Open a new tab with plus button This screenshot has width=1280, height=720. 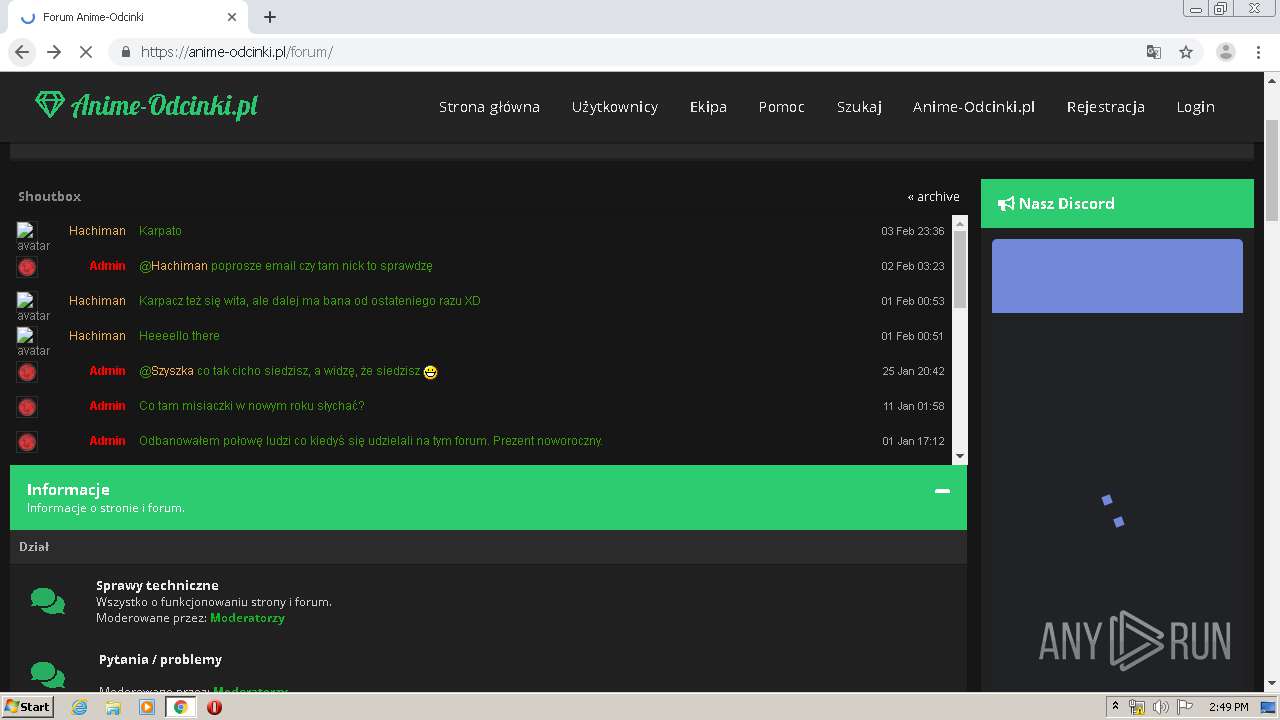270,17
